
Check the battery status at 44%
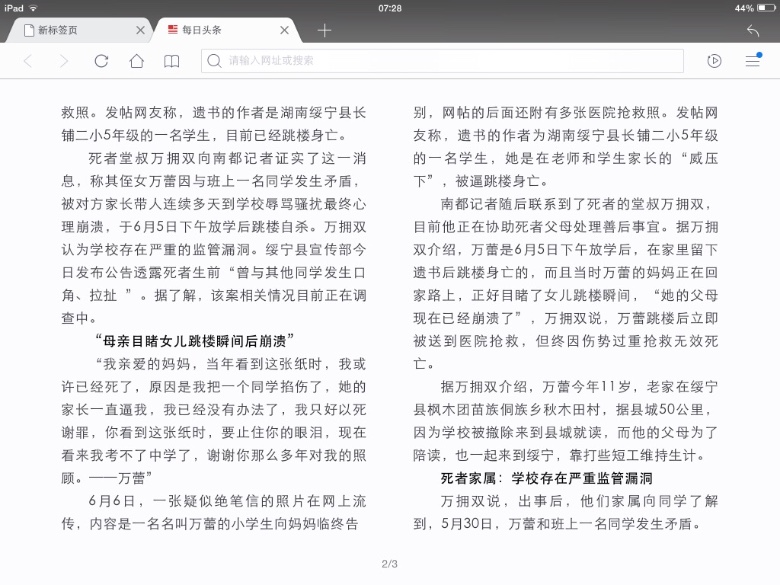point(755,8)
